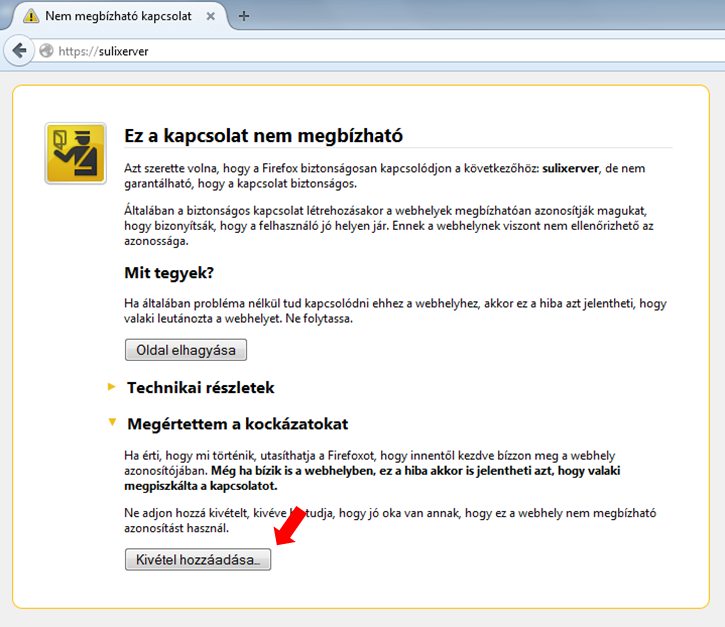Click the 'Technikai részletek' heading

tap(200, 387)
